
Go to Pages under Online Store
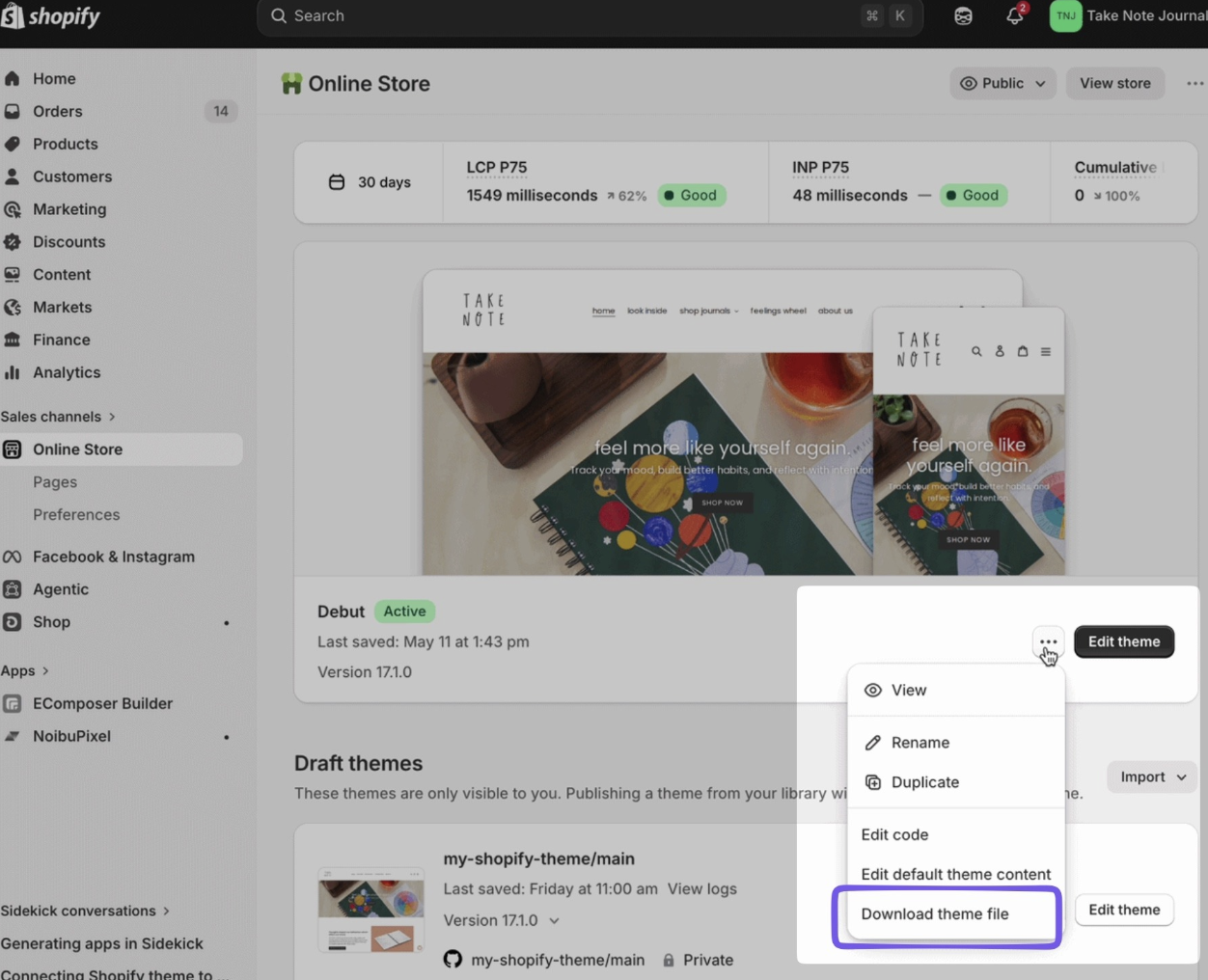coord(55,482)
